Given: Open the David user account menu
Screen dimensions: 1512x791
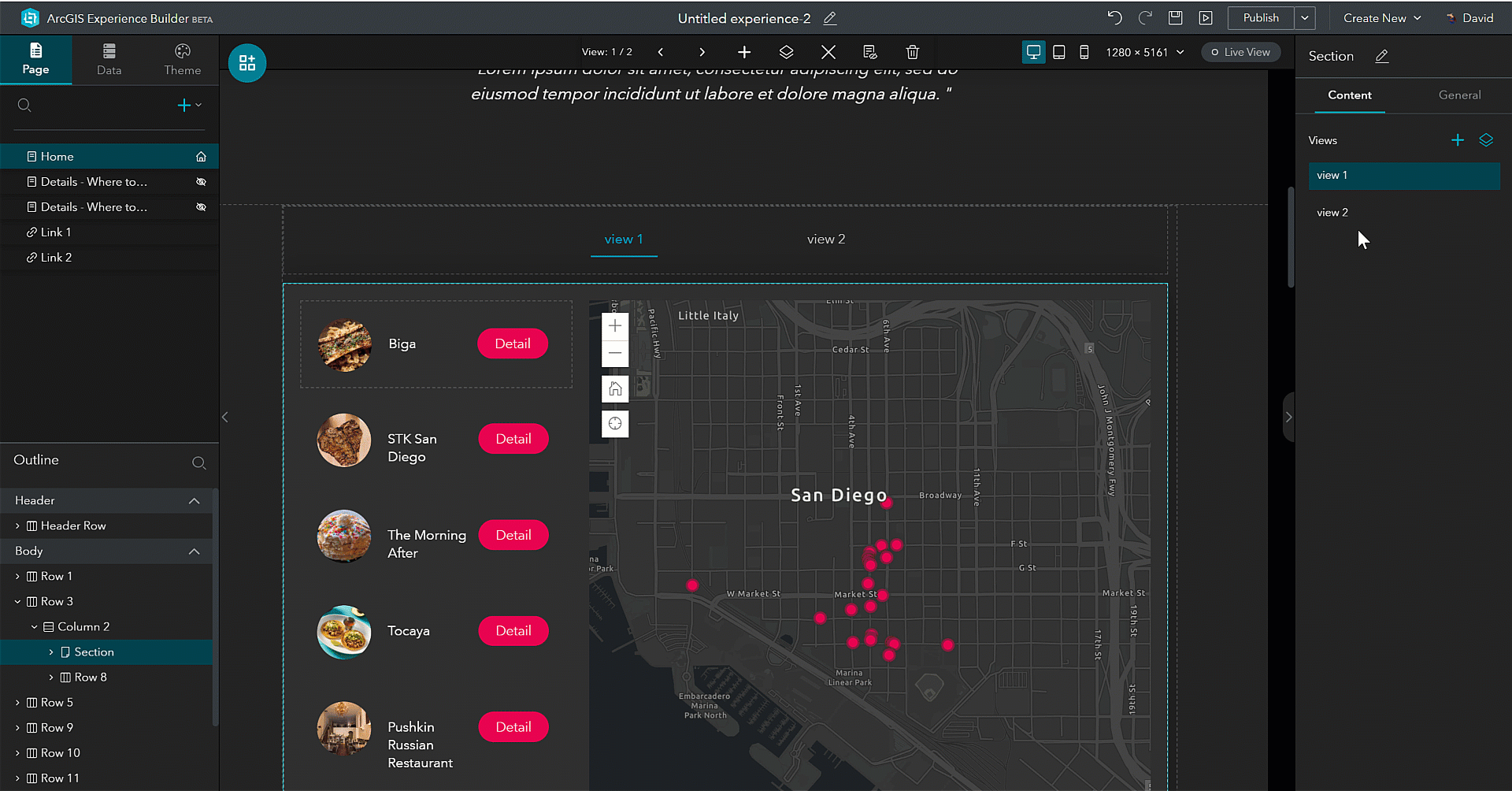Looking at the screenshot, I should (x=1470, y=18).
